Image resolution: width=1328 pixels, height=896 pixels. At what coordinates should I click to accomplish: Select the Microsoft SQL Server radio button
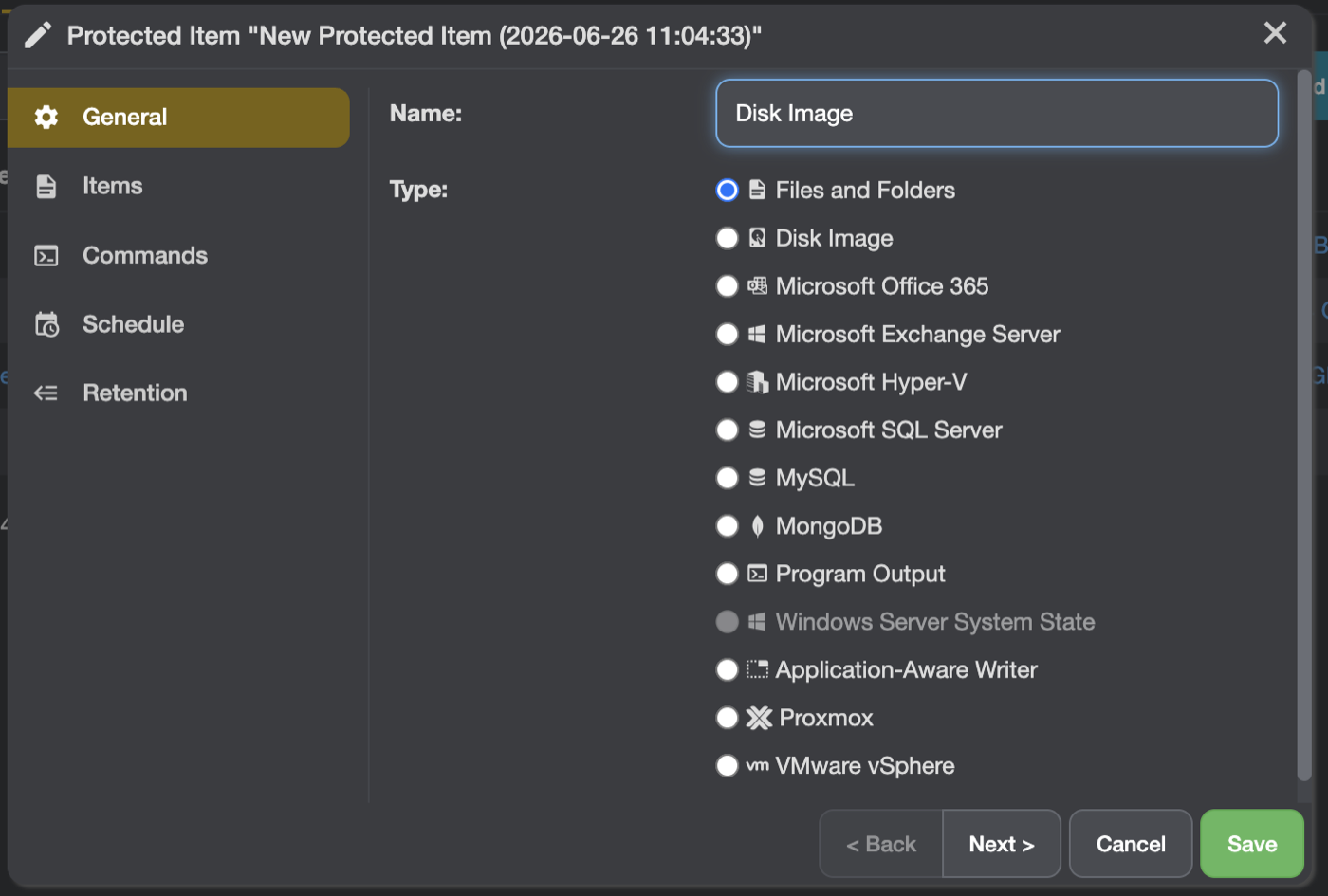(x=728, y=430)
